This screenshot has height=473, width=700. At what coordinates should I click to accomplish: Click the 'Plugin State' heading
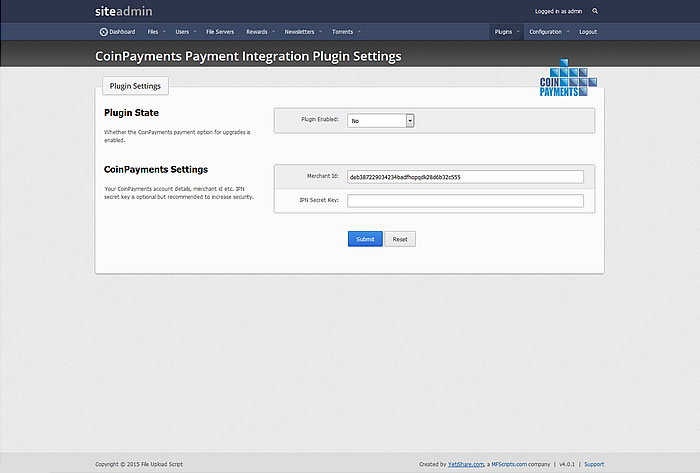coord(131,113)
